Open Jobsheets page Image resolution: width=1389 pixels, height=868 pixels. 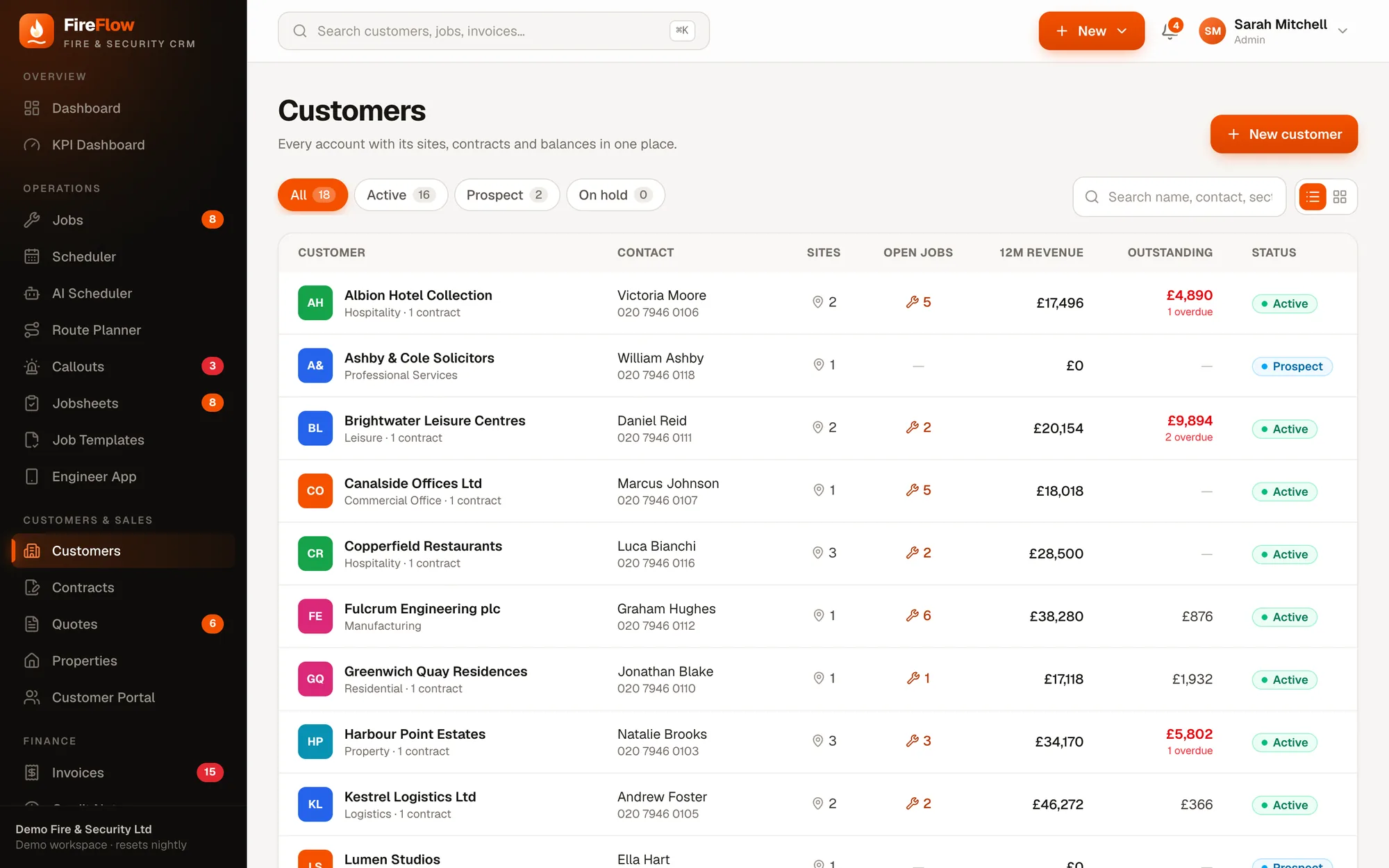[x=123, y=403]
